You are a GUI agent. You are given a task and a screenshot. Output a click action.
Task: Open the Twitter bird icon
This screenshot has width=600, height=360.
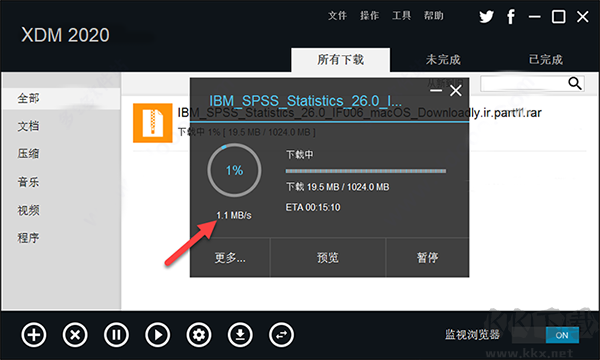point(486,16)
